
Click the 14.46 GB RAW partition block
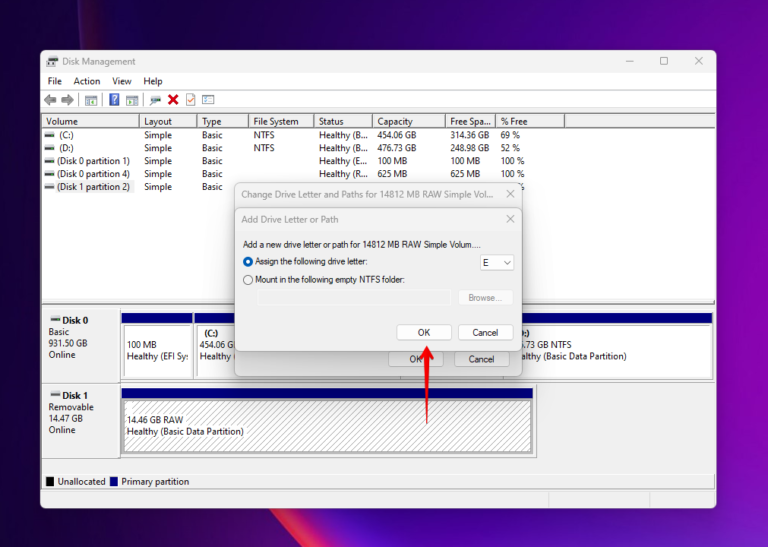click(x=327, y=424)
